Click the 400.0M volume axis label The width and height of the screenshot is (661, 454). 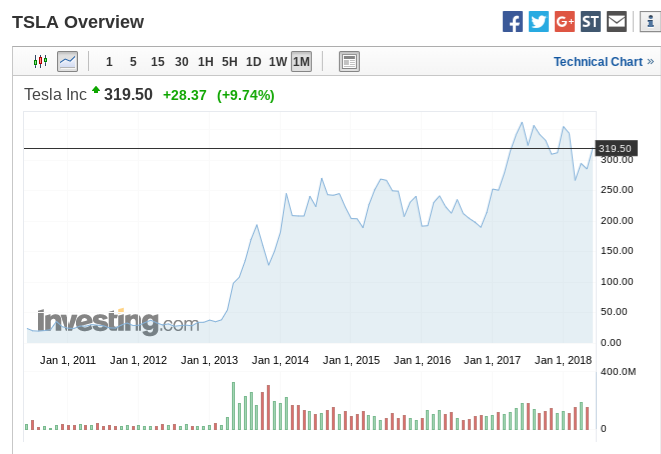[x=618, y=372]
